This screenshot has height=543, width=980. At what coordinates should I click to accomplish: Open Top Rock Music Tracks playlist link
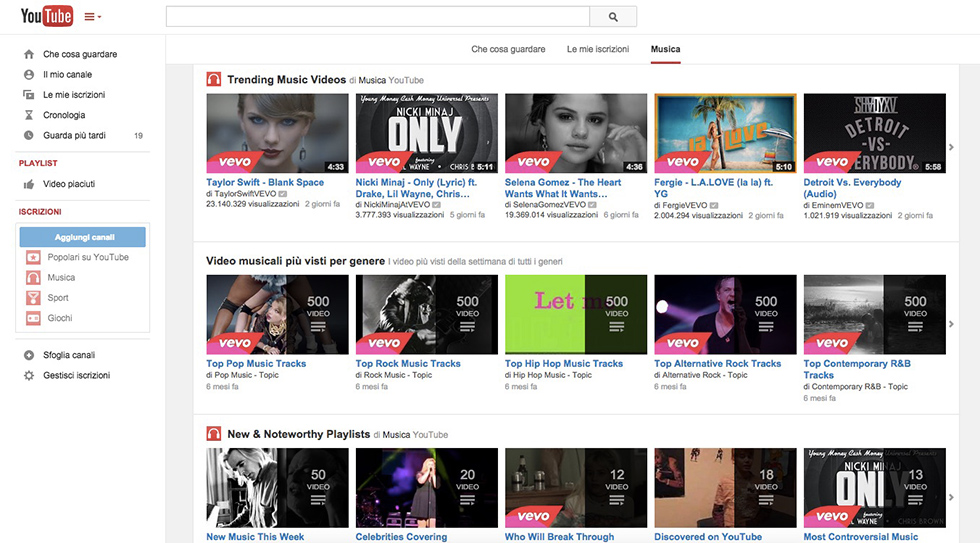click(x=408, y=364)
